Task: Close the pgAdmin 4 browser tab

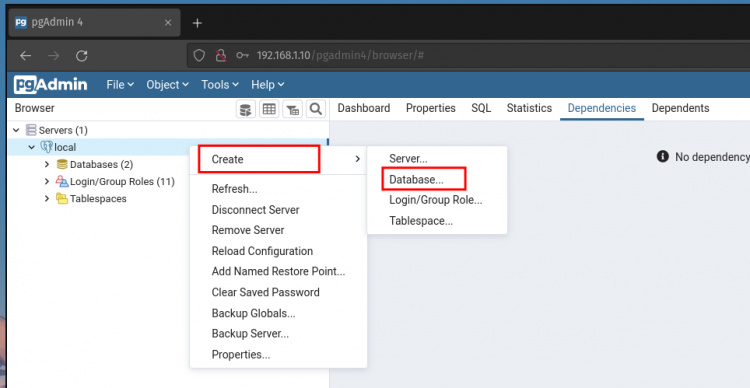Action: point(168,22)
